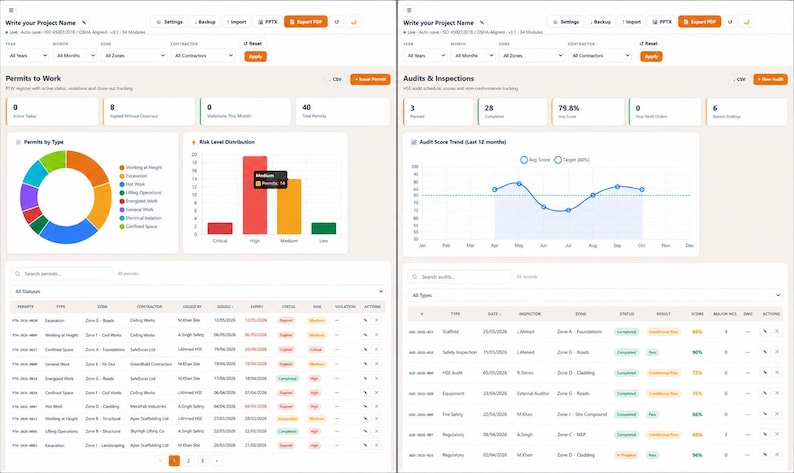Focus the Search audits field

coord(460,277)
